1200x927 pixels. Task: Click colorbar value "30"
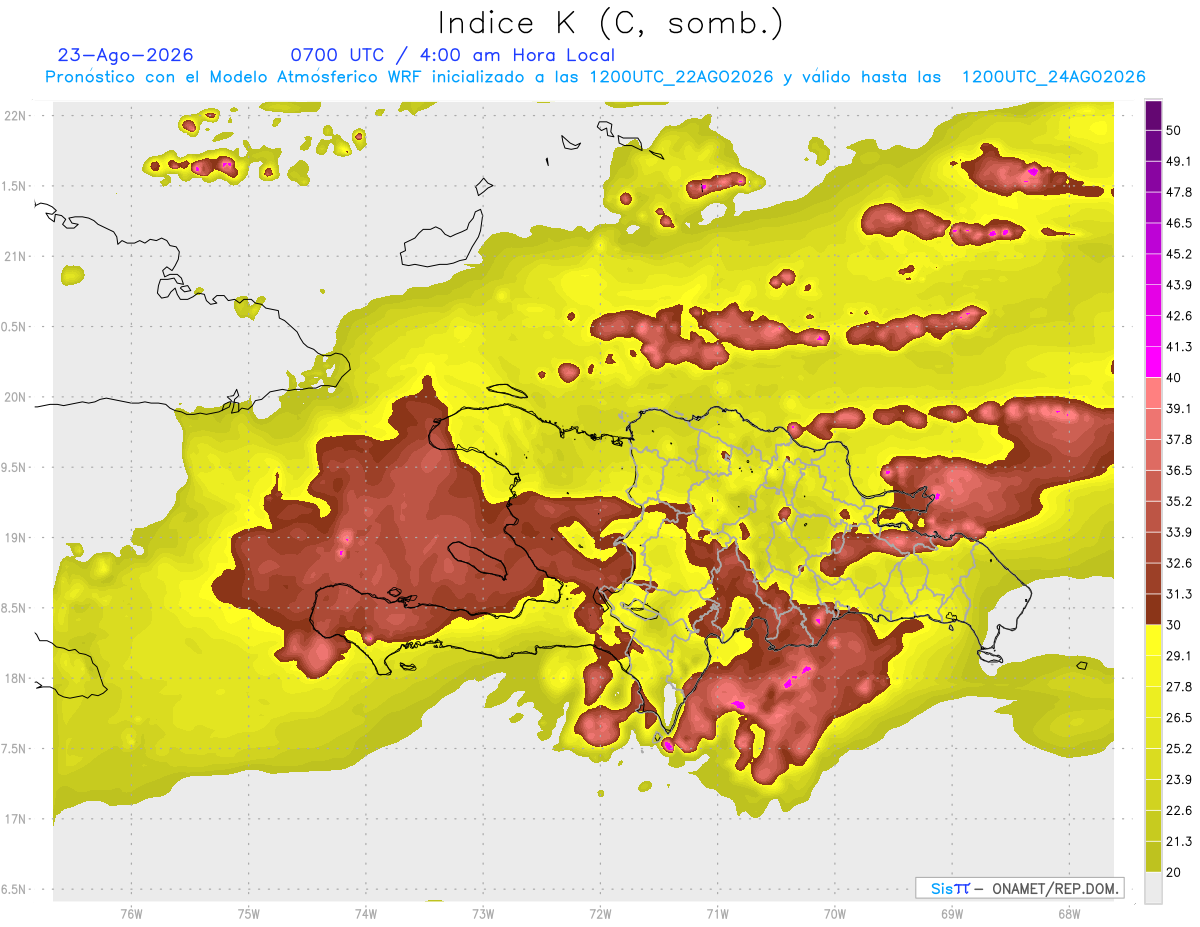1175,625
